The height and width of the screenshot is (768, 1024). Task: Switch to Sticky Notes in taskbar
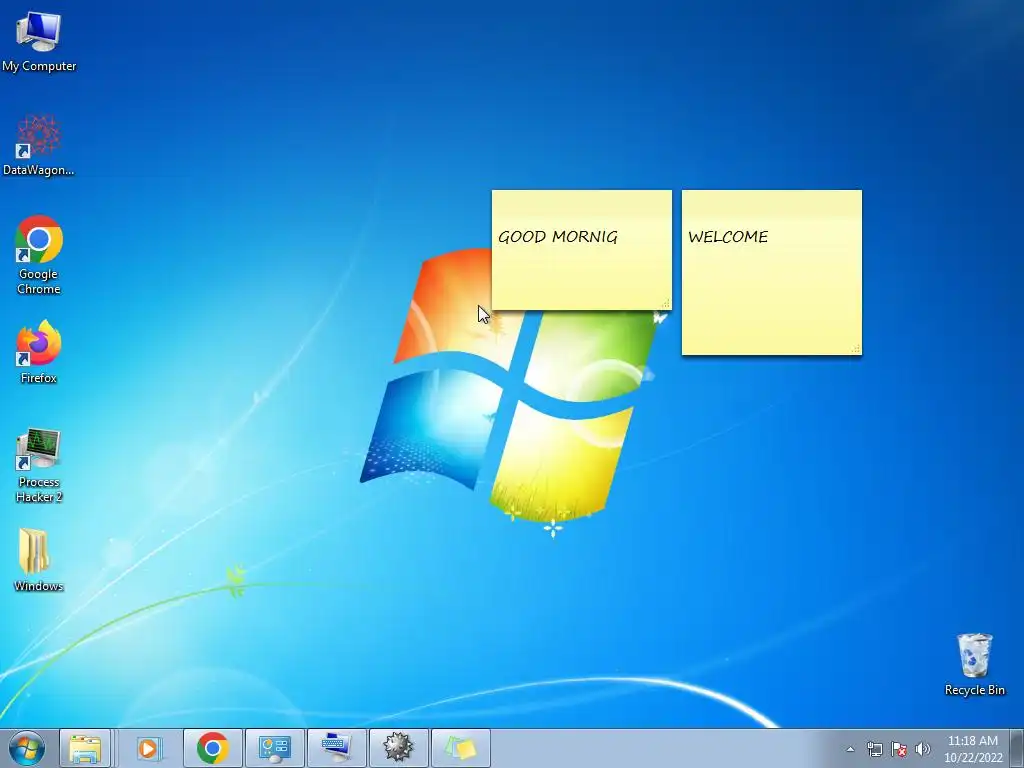click(460, 748)
